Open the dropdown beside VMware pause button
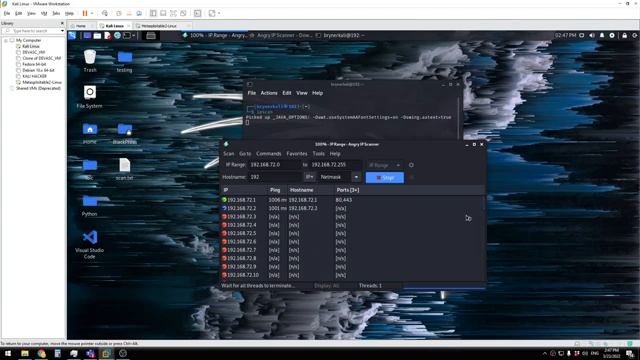Image resolution: width=640 pixels, height=360 pixels. click(x=92, y=13)
